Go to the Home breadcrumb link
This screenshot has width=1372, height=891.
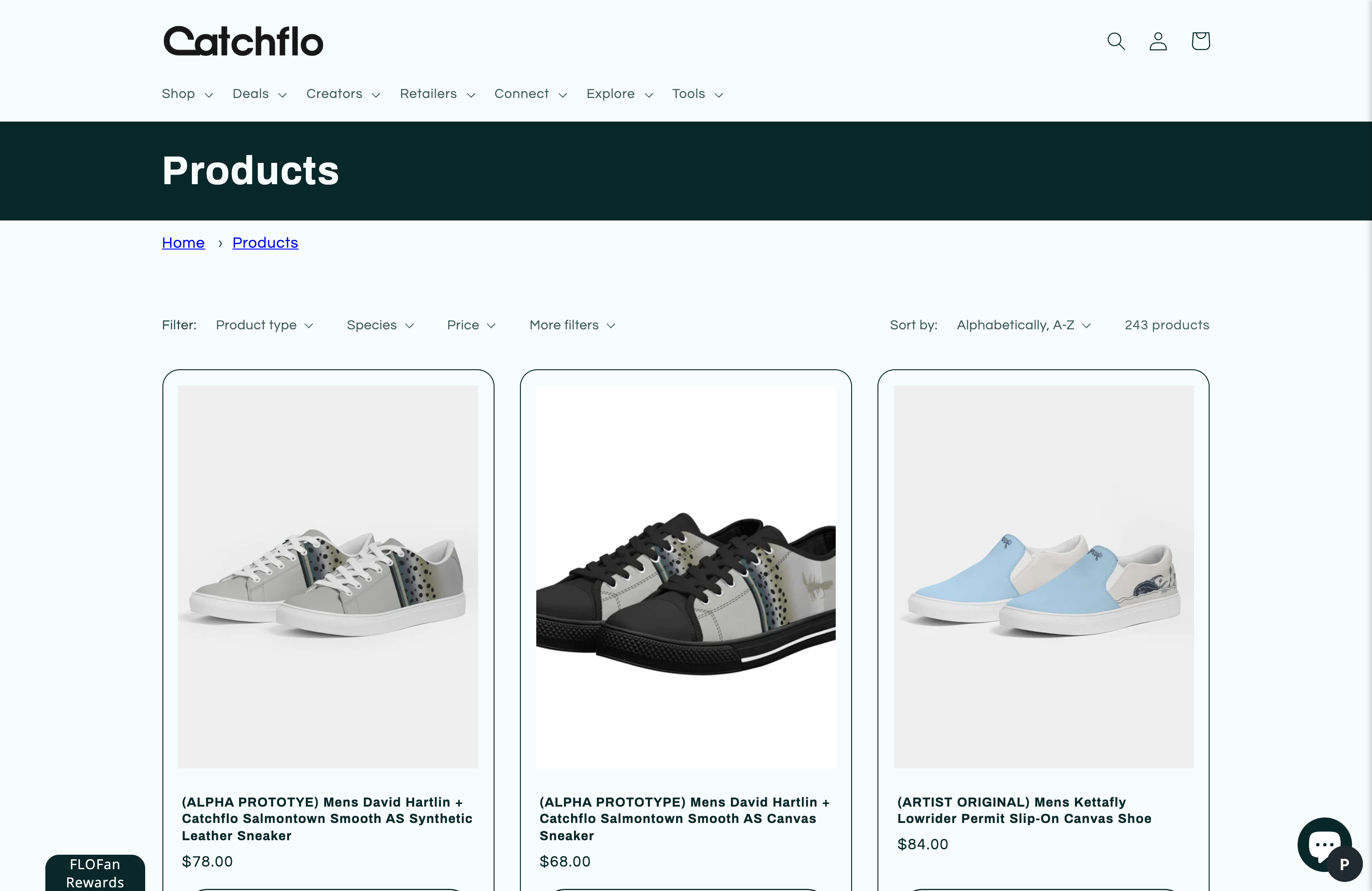coord(183,243)
